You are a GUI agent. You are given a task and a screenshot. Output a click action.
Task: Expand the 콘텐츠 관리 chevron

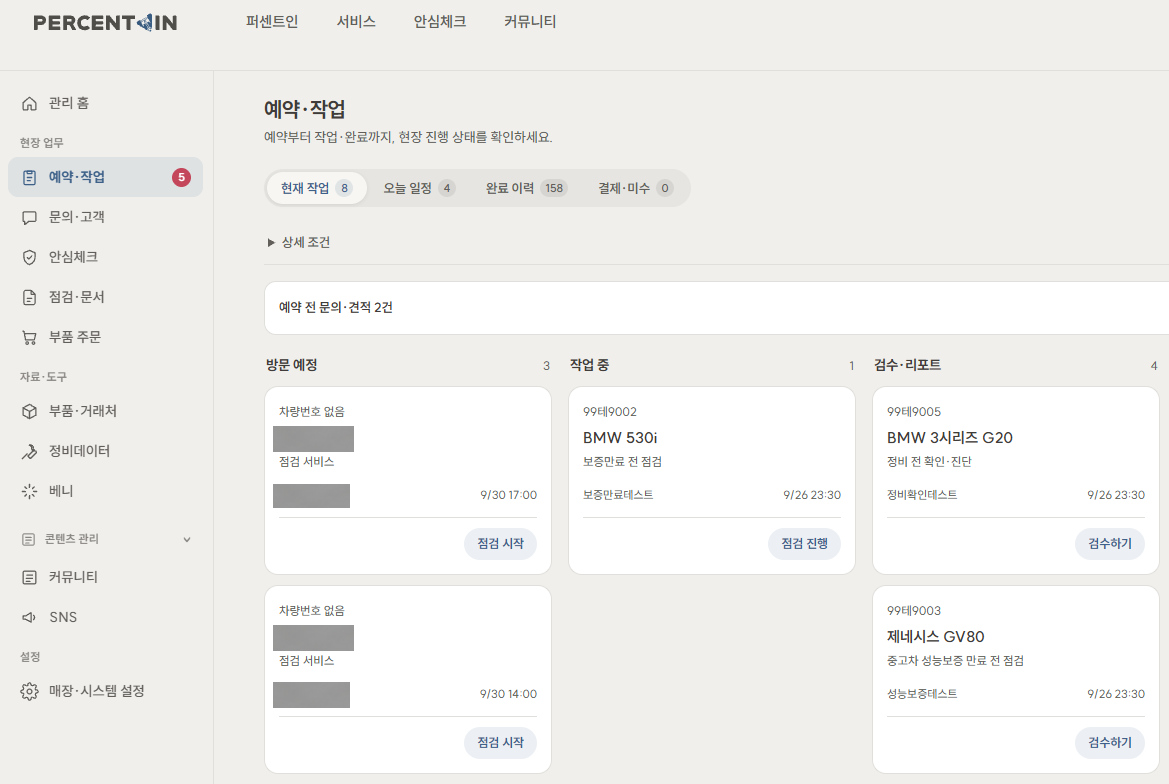187,540
